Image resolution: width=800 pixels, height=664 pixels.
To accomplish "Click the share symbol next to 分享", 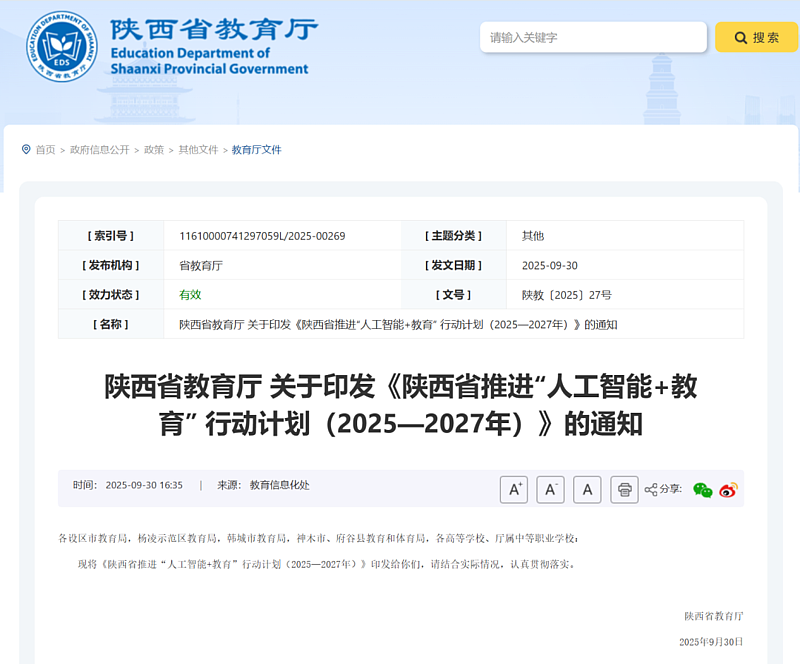I will coord(651,490).
